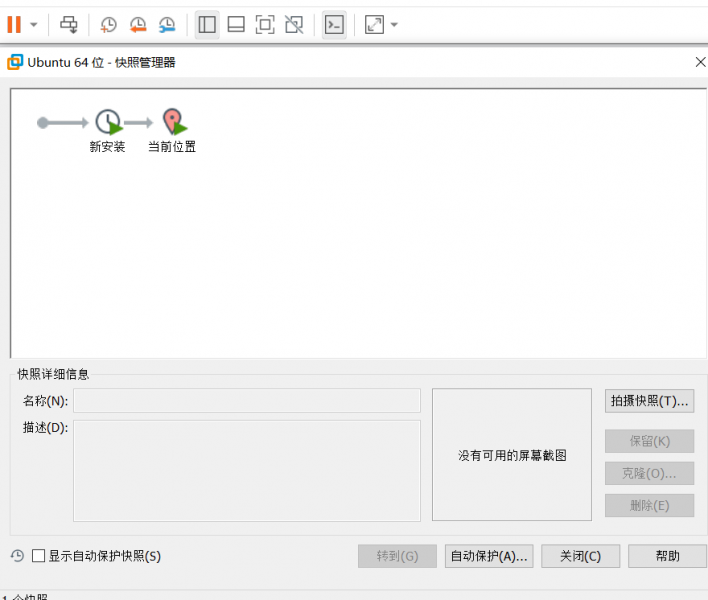Click the console view terminal icon
Viewport: 708px width, 600px height.
coord(335,25)
